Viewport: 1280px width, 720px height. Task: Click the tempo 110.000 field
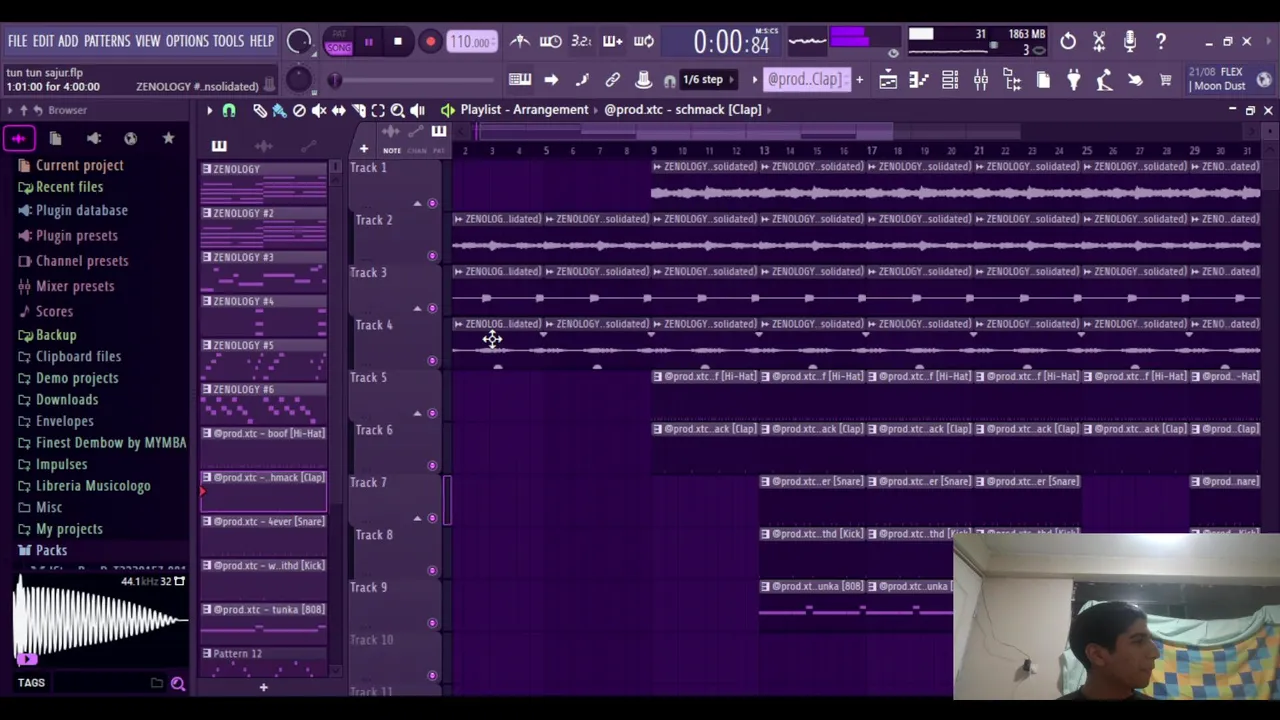click(x=470, y=42)
